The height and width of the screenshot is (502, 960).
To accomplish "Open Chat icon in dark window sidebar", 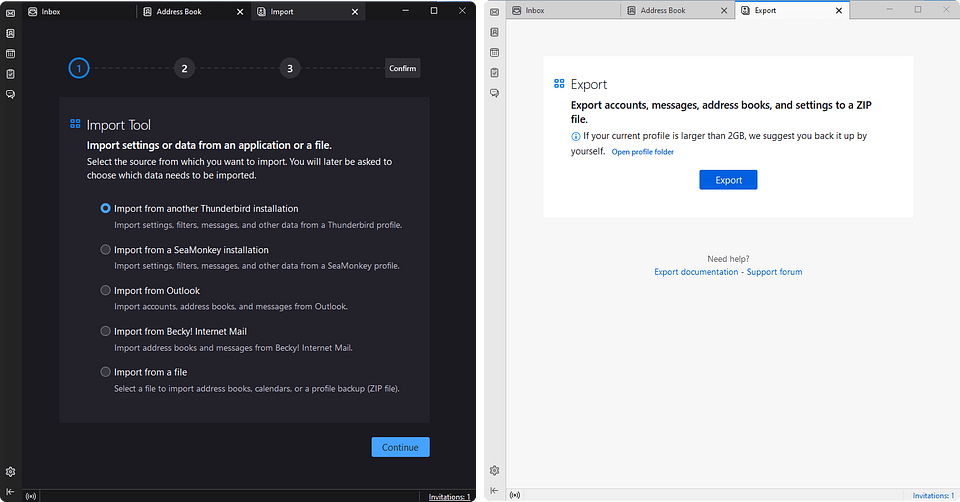I will pos(10,93).
